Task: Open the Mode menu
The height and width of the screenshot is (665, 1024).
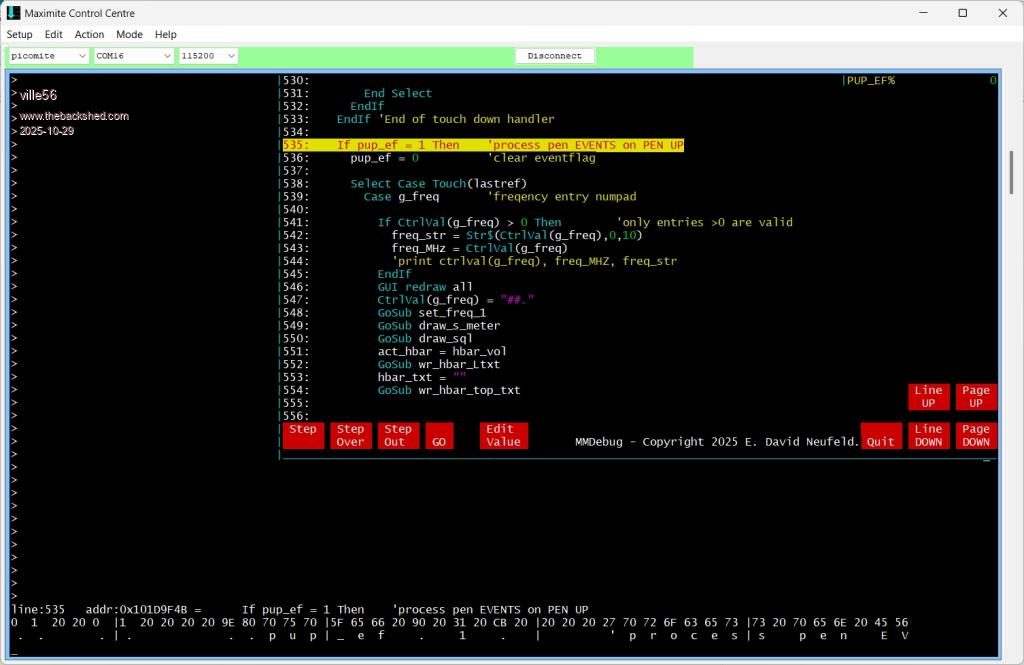Action: [x=129, y=34]
